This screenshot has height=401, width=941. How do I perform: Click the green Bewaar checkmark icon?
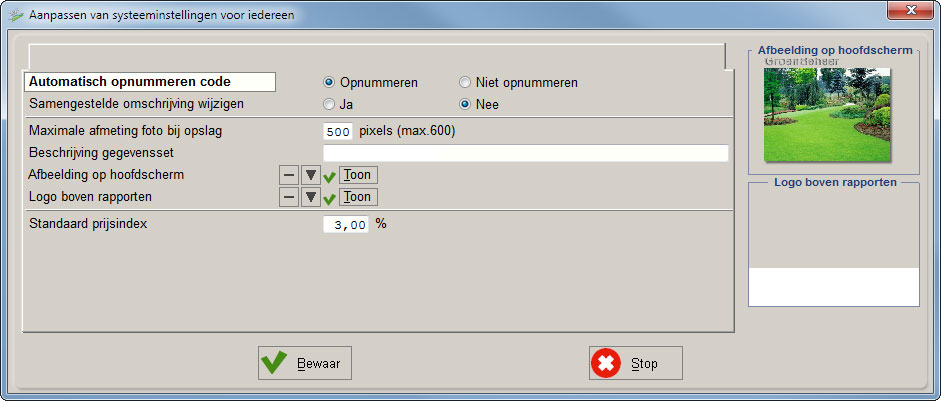274,363
